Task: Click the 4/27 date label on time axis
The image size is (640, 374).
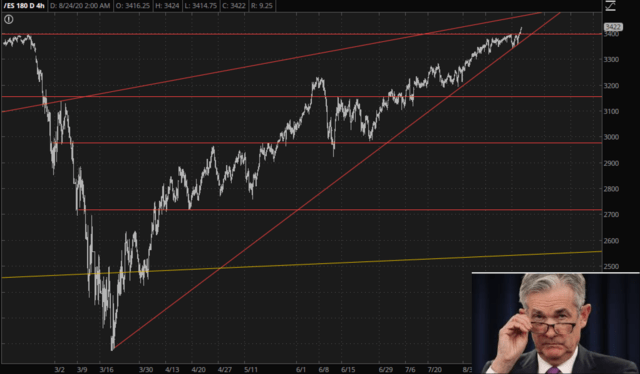Action: coord(224,370)
